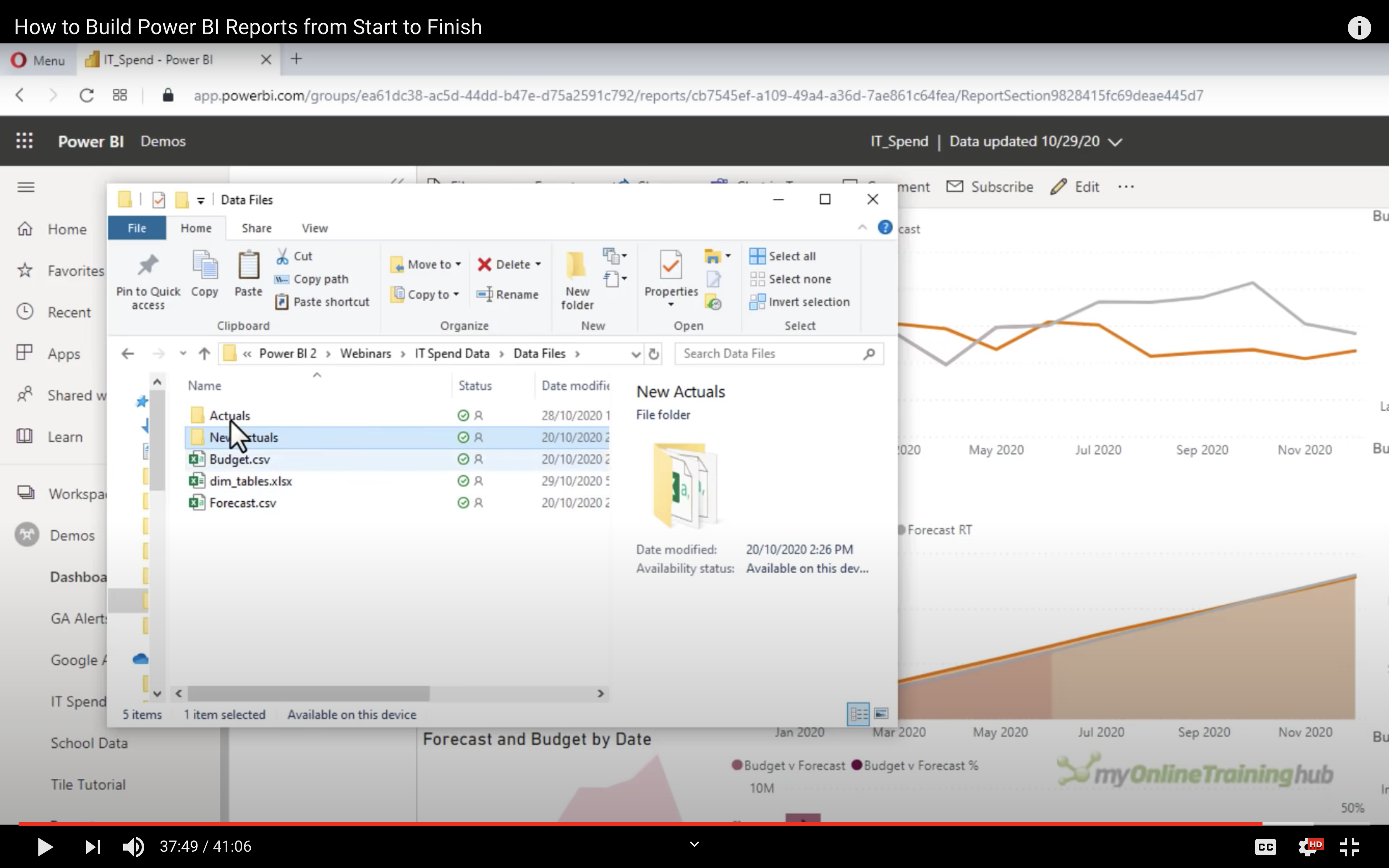This screenshot has height=868, width=1389.
Task: Toggle closed captions CC button
Action: [1265, 846]
